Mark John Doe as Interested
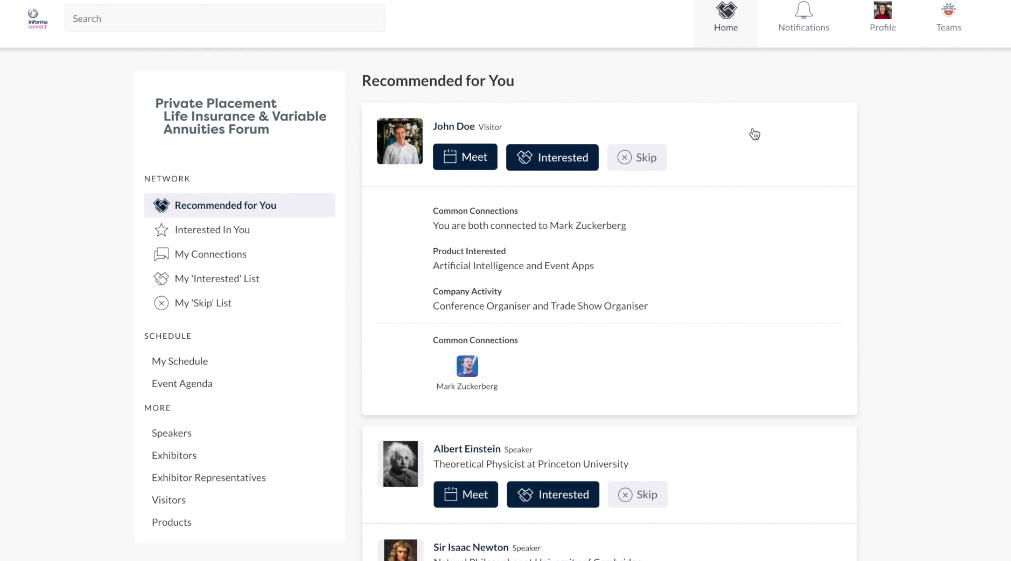This screenshot has width=1011, height=561. click(x=552, y=157)
